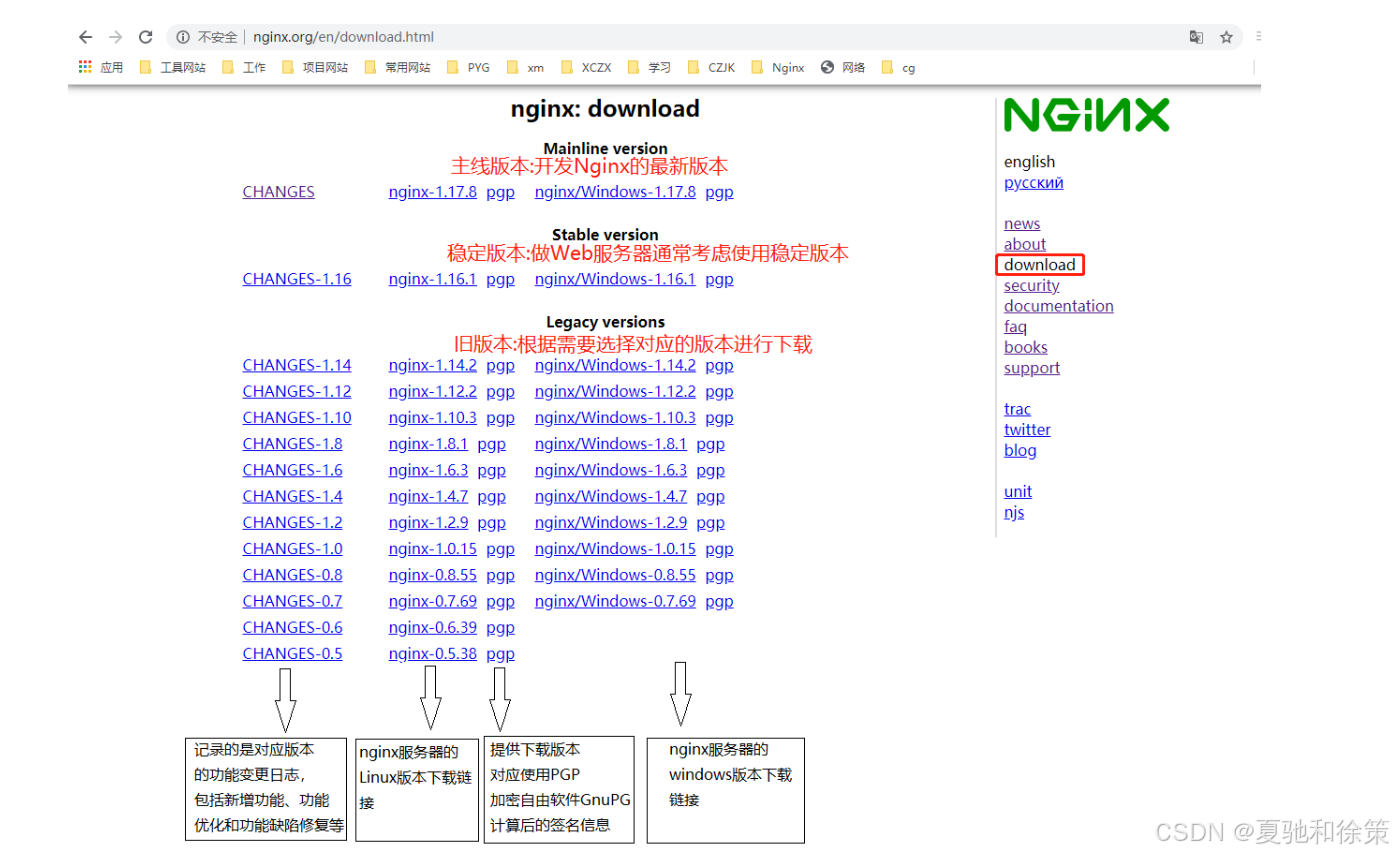This screenshot has width=1393, height=855.
Task: Download nginx/Windows-0.7.69
Action: tap(615, 601)
